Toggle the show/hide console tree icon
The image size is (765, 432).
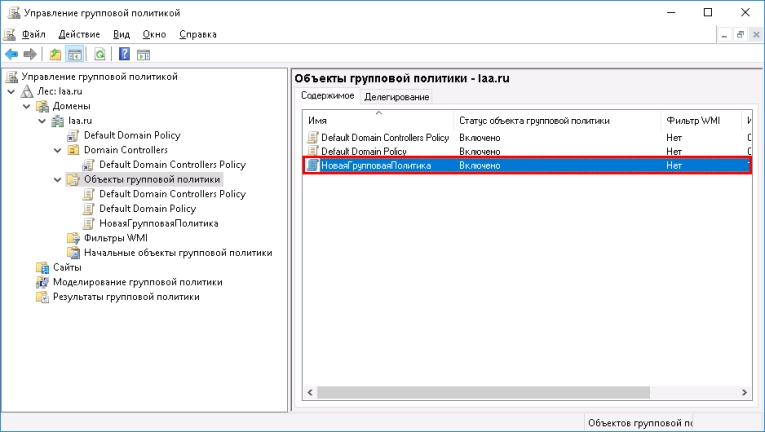click(x=74, y=54)
